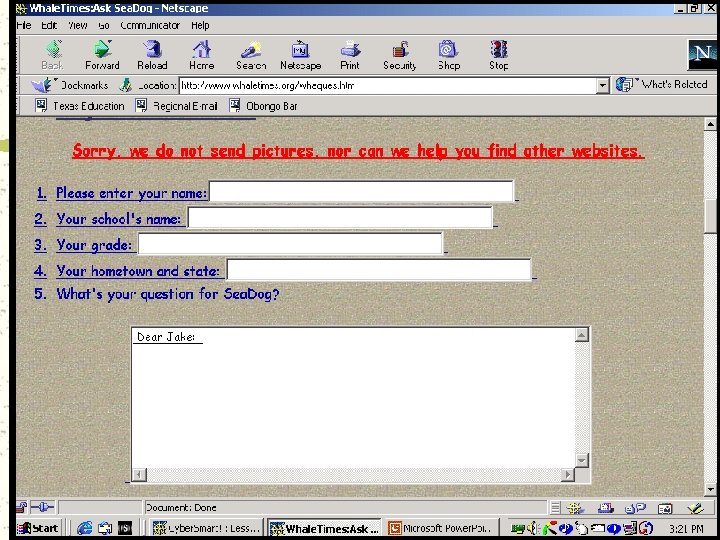720x540 pixels.
Task: Click the 'Your hometown and state:' link
Action: (x=138, y=271)
